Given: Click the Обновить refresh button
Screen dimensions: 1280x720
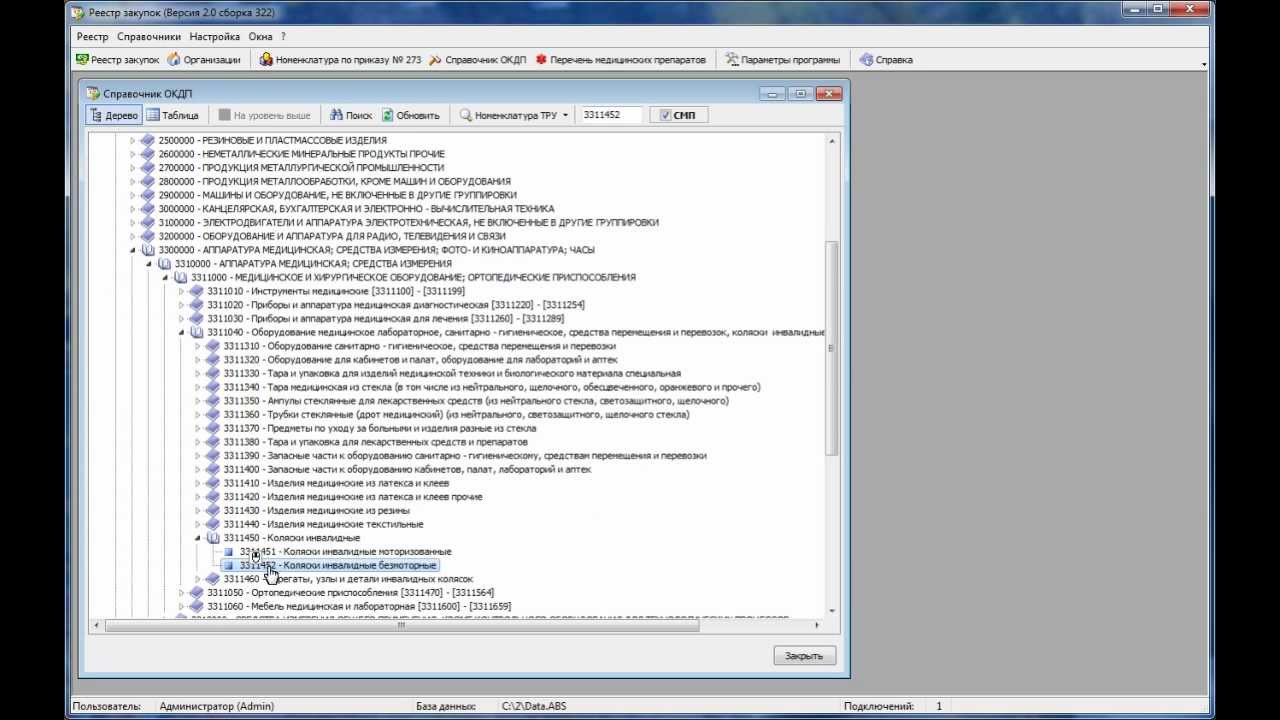Looking at the screenshot, I should (411, 115).
